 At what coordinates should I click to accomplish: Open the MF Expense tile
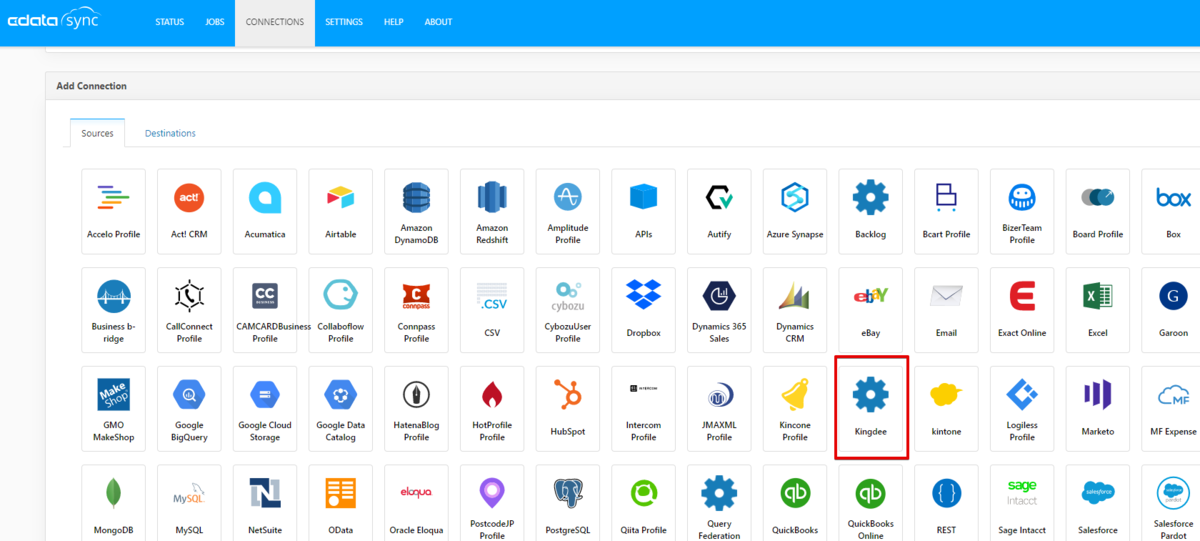[1173, 409]
